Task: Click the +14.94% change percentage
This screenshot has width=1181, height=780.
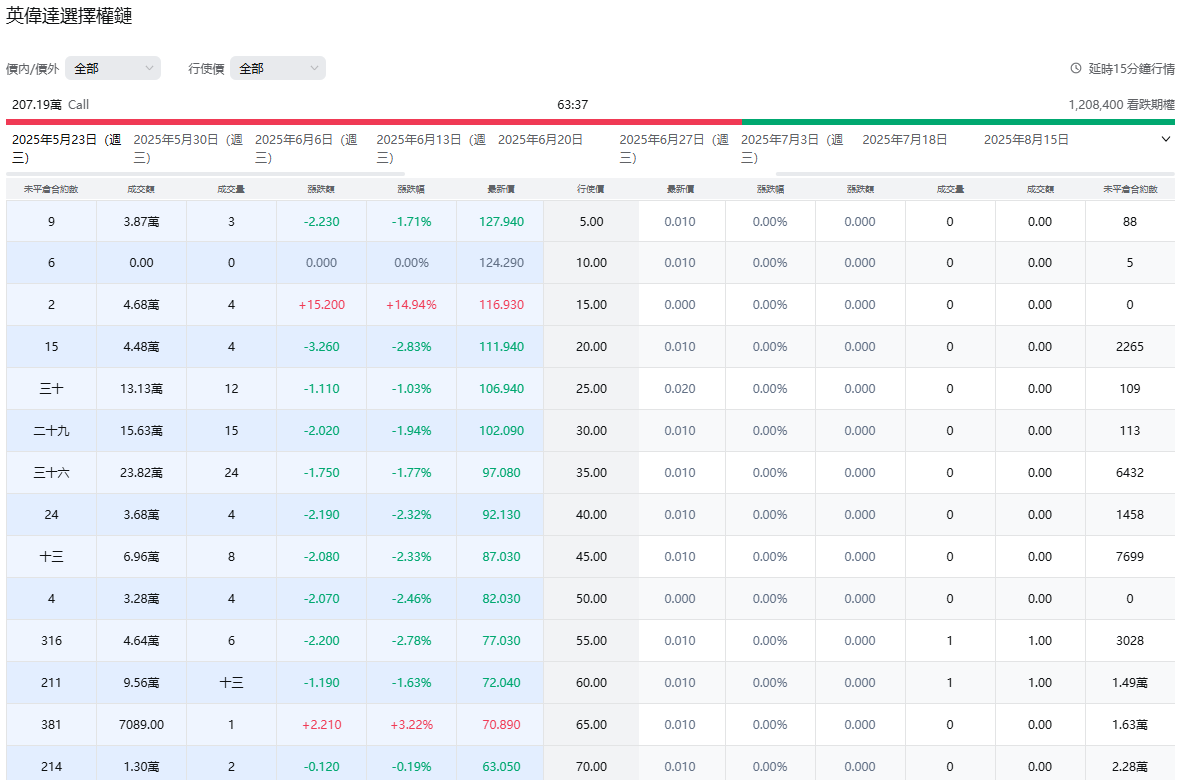Action: [411, 305]
